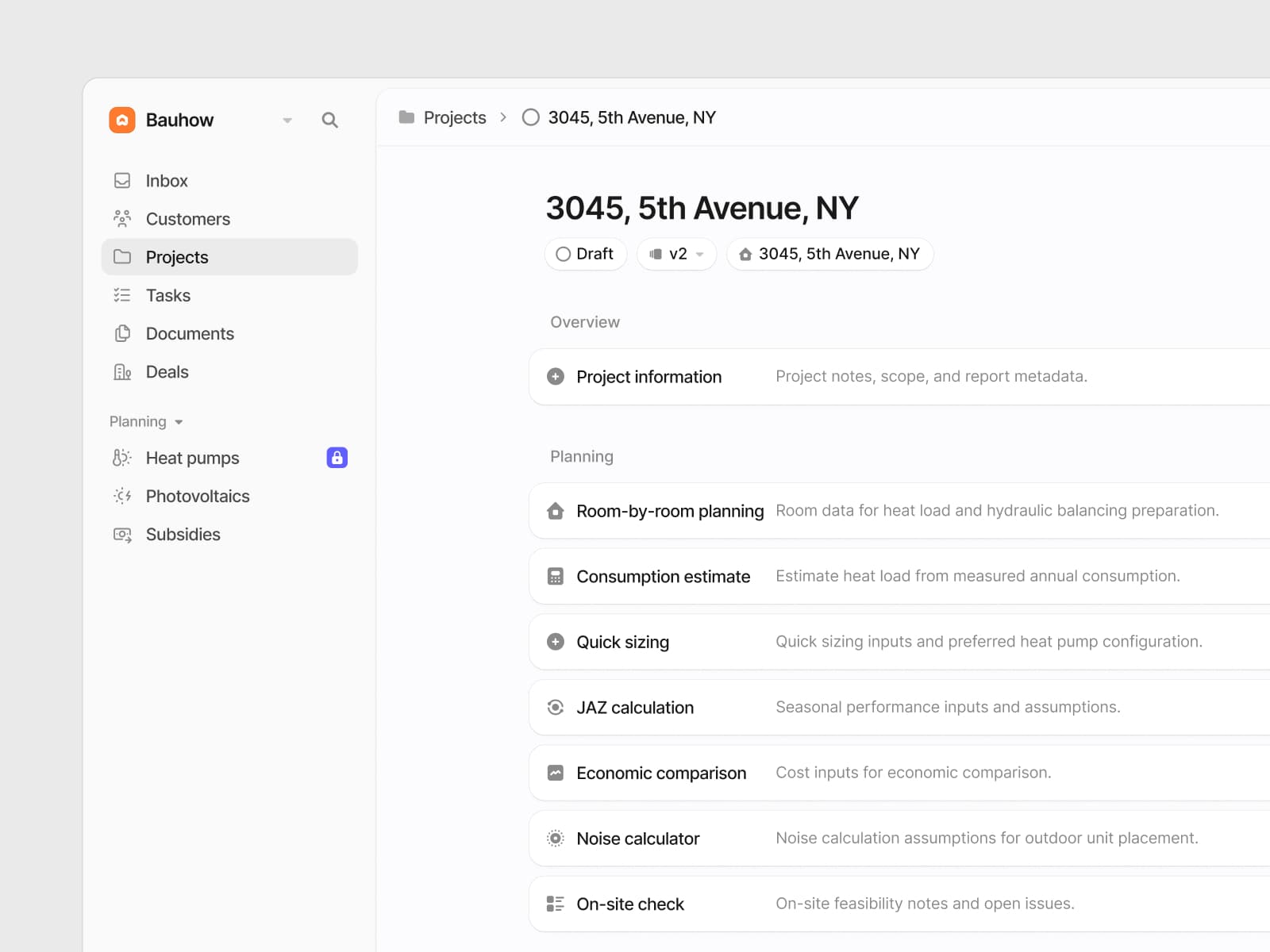Image resolution: width=1270 pixels, height=952 pixels.
Task: Click the calculator icon for Consumption estimate
Action: [x=556, y=577]
